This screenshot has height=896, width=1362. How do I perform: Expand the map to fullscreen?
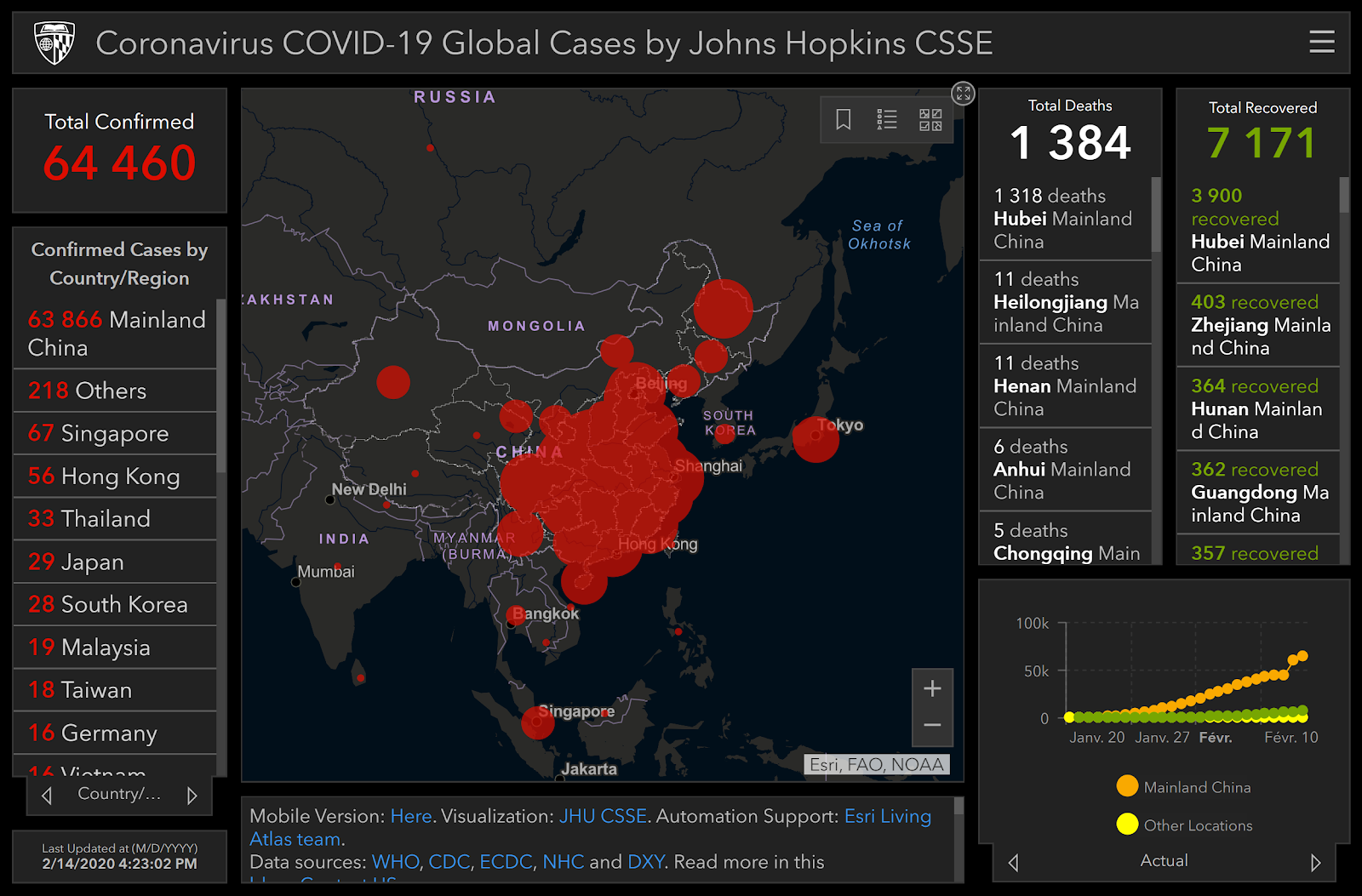[x=963, y=94]
